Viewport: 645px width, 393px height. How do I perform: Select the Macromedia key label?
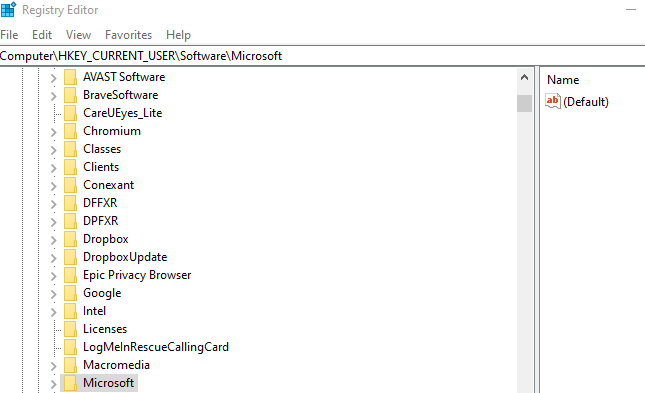[x=116, y=365]
